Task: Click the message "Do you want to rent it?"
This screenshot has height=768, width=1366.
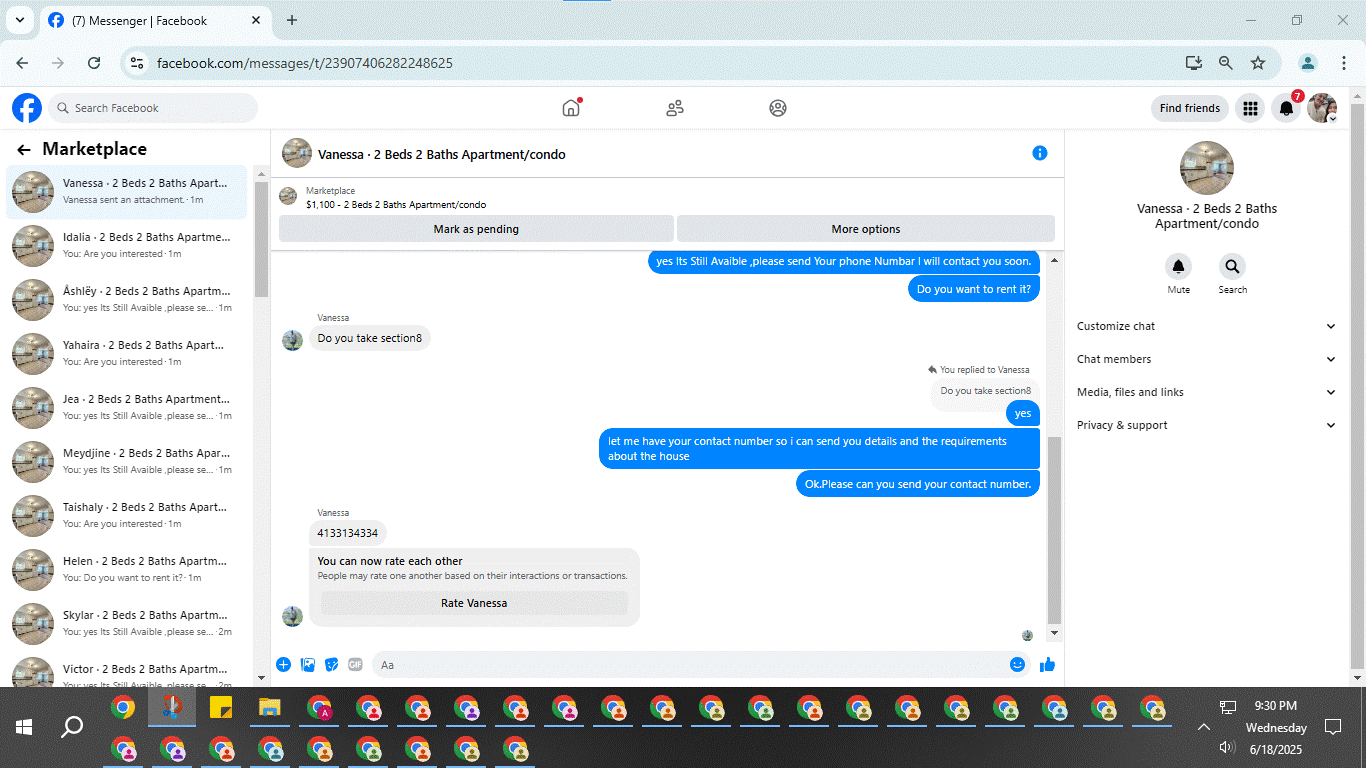Action: click(974, 289)
